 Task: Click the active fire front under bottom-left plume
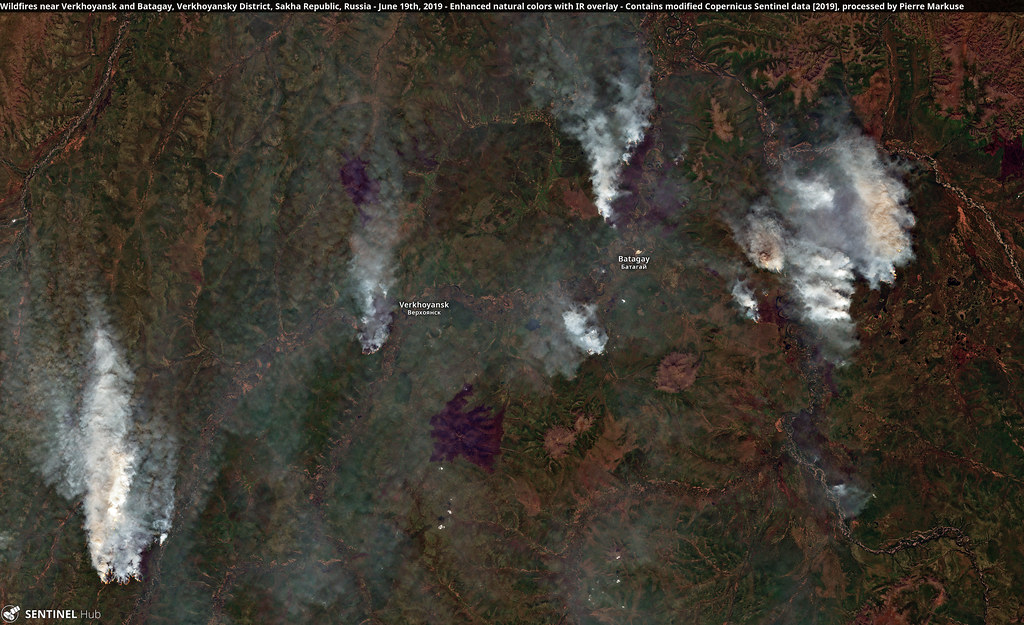118,575
